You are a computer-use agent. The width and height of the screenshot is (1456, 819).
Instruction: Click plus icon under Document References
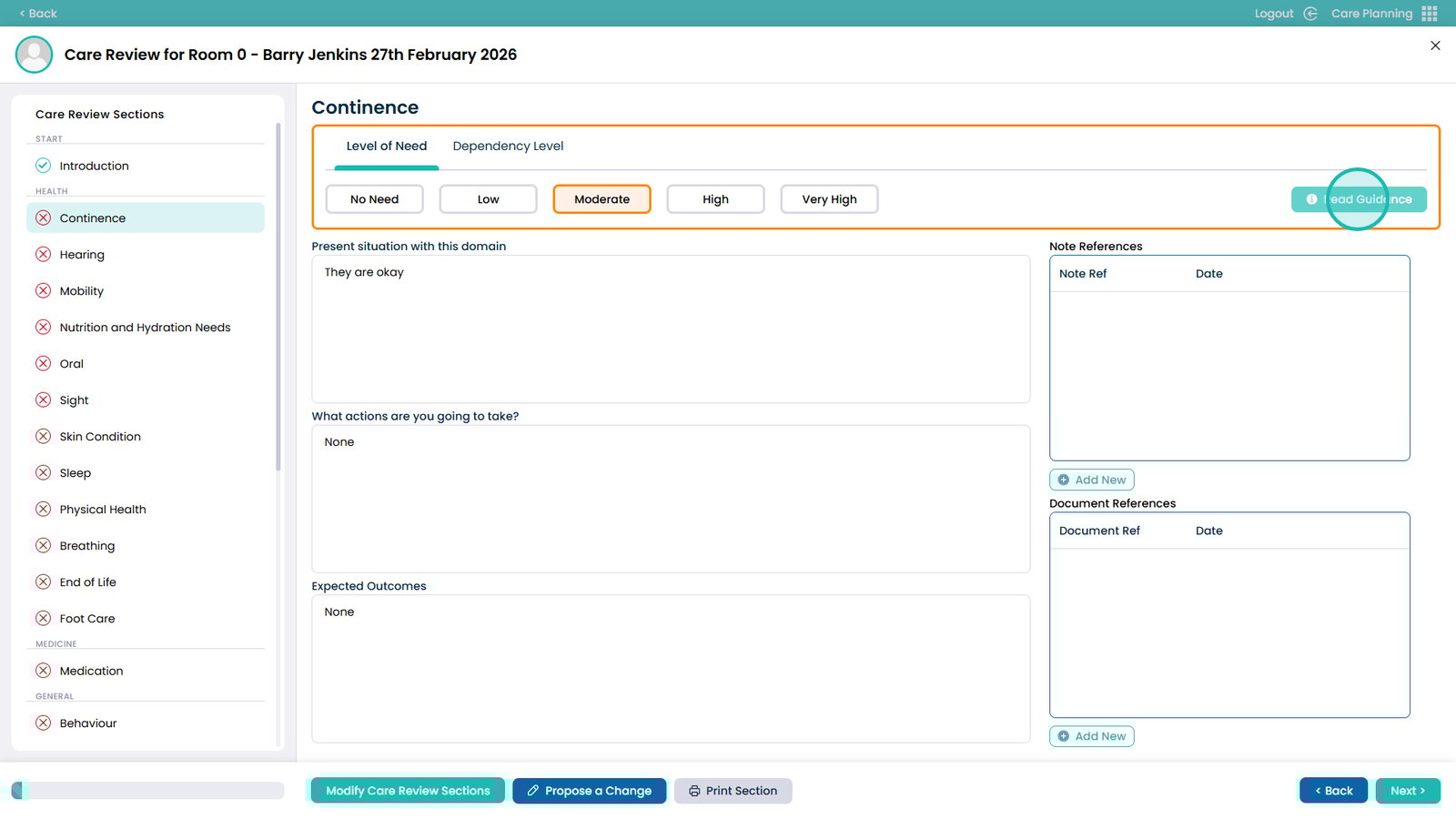click(1064, 736)
